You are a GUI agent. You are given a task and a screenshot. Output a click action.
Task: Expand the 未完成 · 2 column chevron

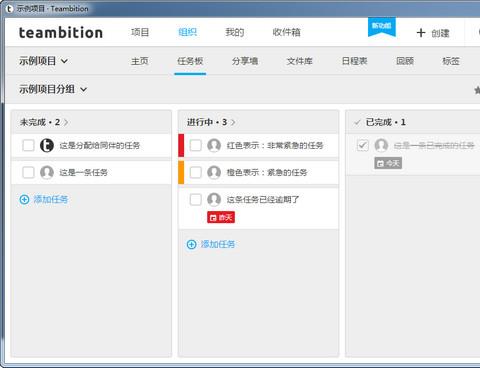[x=66, y=122]
